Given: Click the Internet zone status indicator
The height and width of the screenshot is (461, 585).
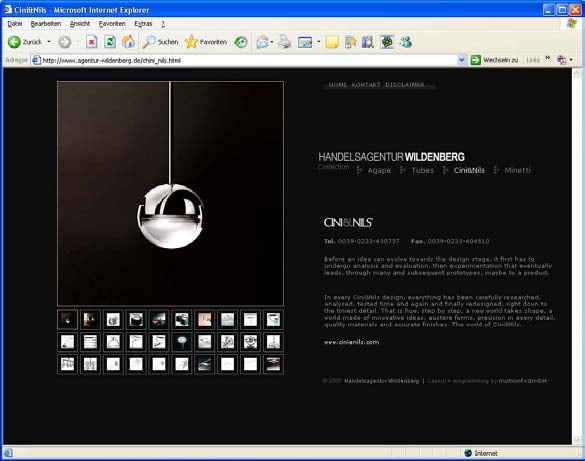Looking at the screenshot, I should click(x=481, y=453).
